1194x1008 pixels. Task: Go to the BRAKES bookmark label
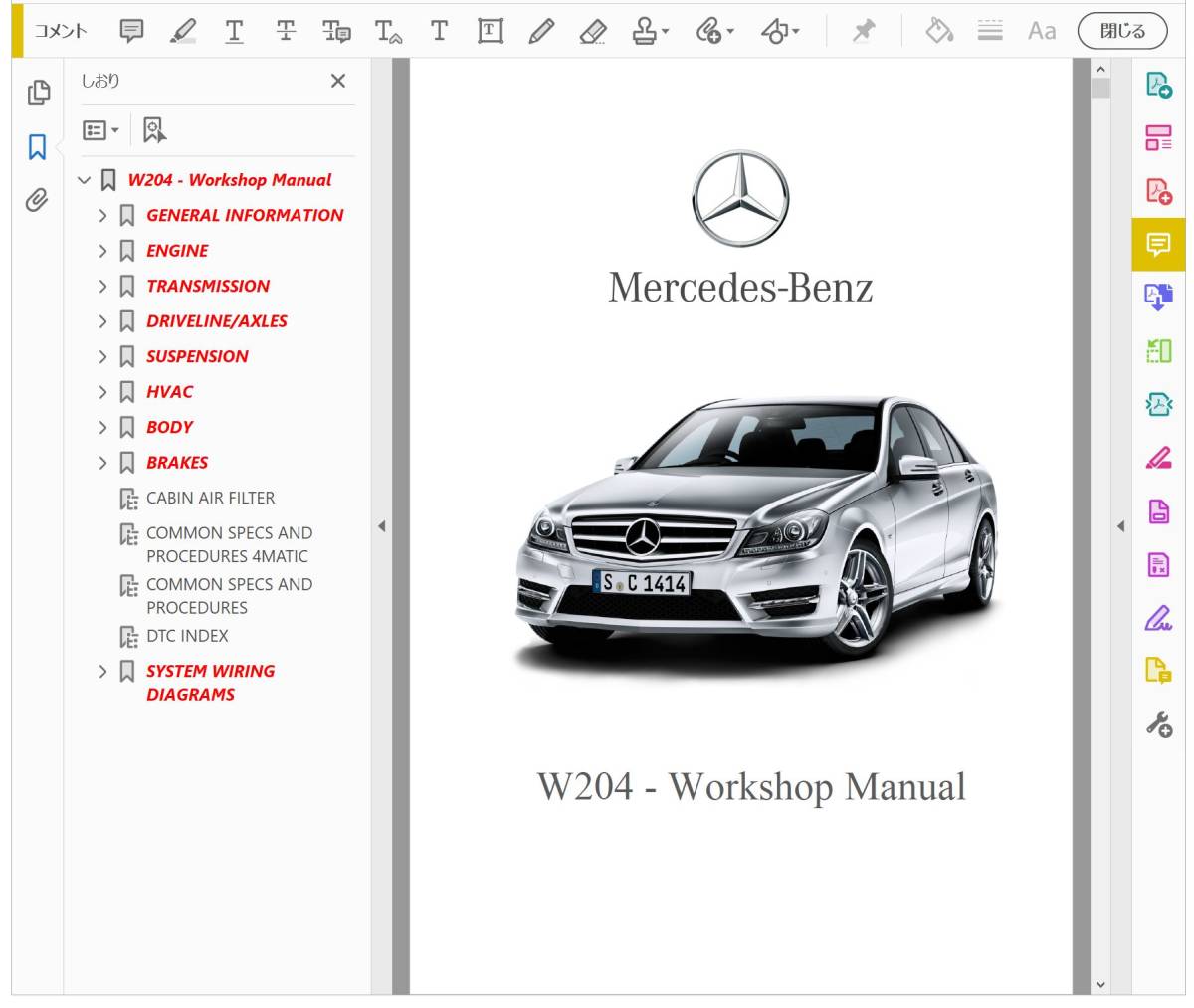tap(177, 463)
